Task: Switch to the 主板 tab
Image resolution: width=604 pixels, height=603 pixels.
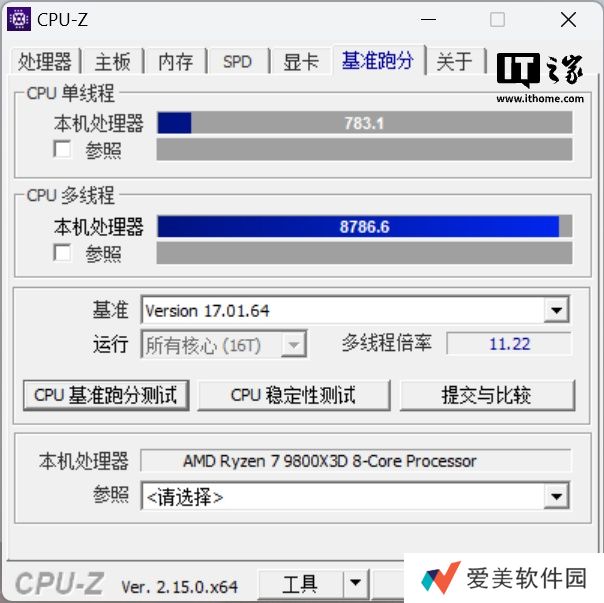Action: point(112,61)
